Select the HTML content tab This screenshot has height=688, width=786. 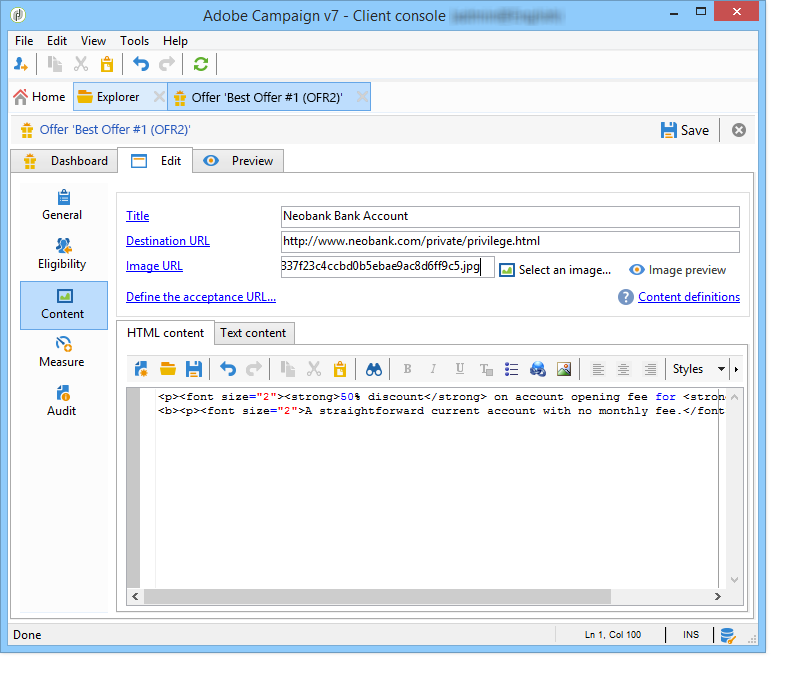pyautogui.click(x=165, y=333)
